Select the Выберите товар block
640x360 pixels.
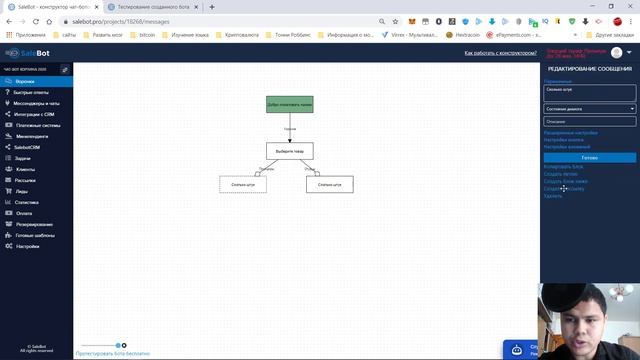(290, 151)
